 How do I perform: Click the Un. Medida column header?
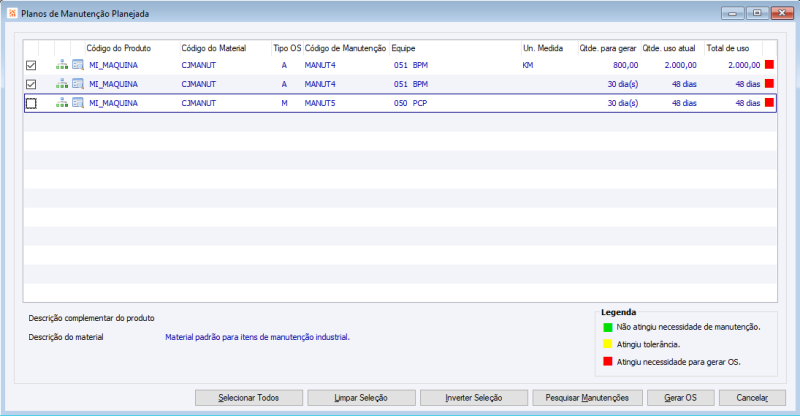point(549,48)
